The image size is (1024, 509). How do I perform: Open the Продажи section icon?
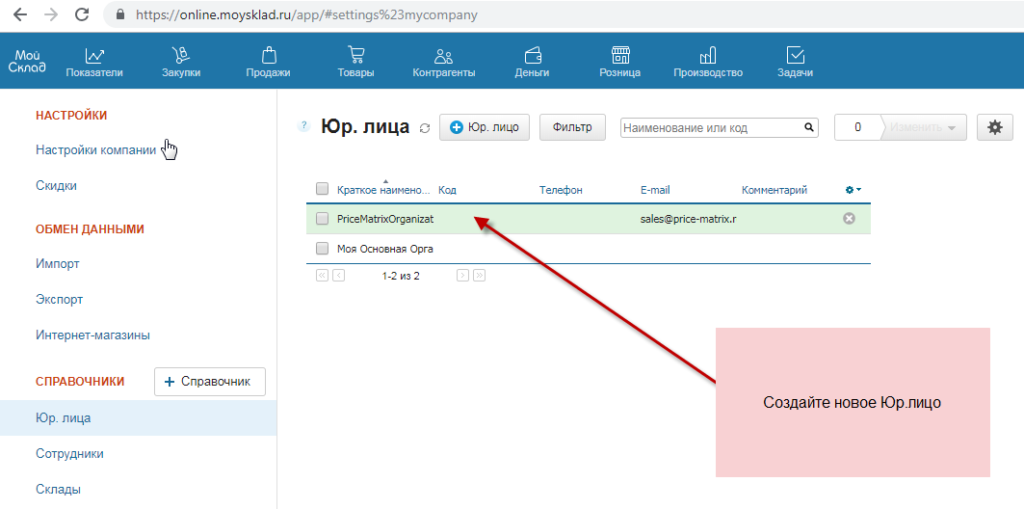click(268, 57)
